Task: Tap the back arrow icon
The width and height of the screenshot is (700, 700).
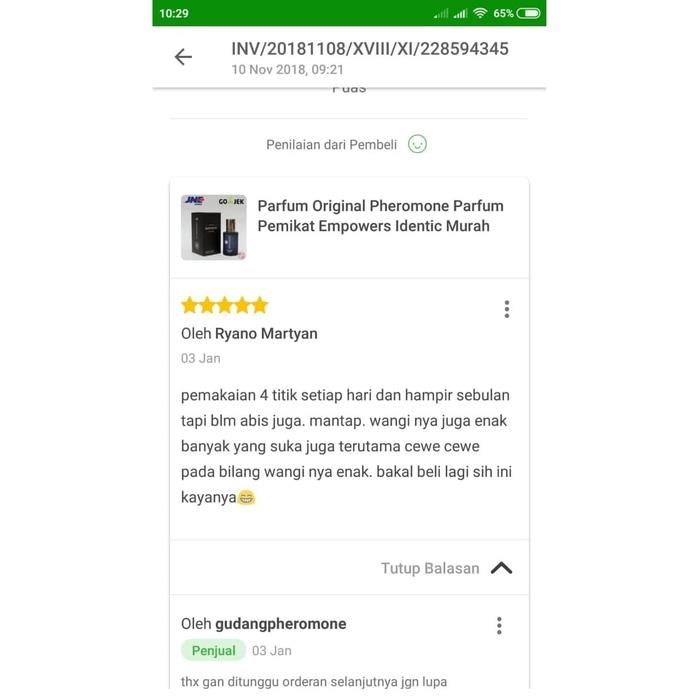Action: (x=183, y=57)
